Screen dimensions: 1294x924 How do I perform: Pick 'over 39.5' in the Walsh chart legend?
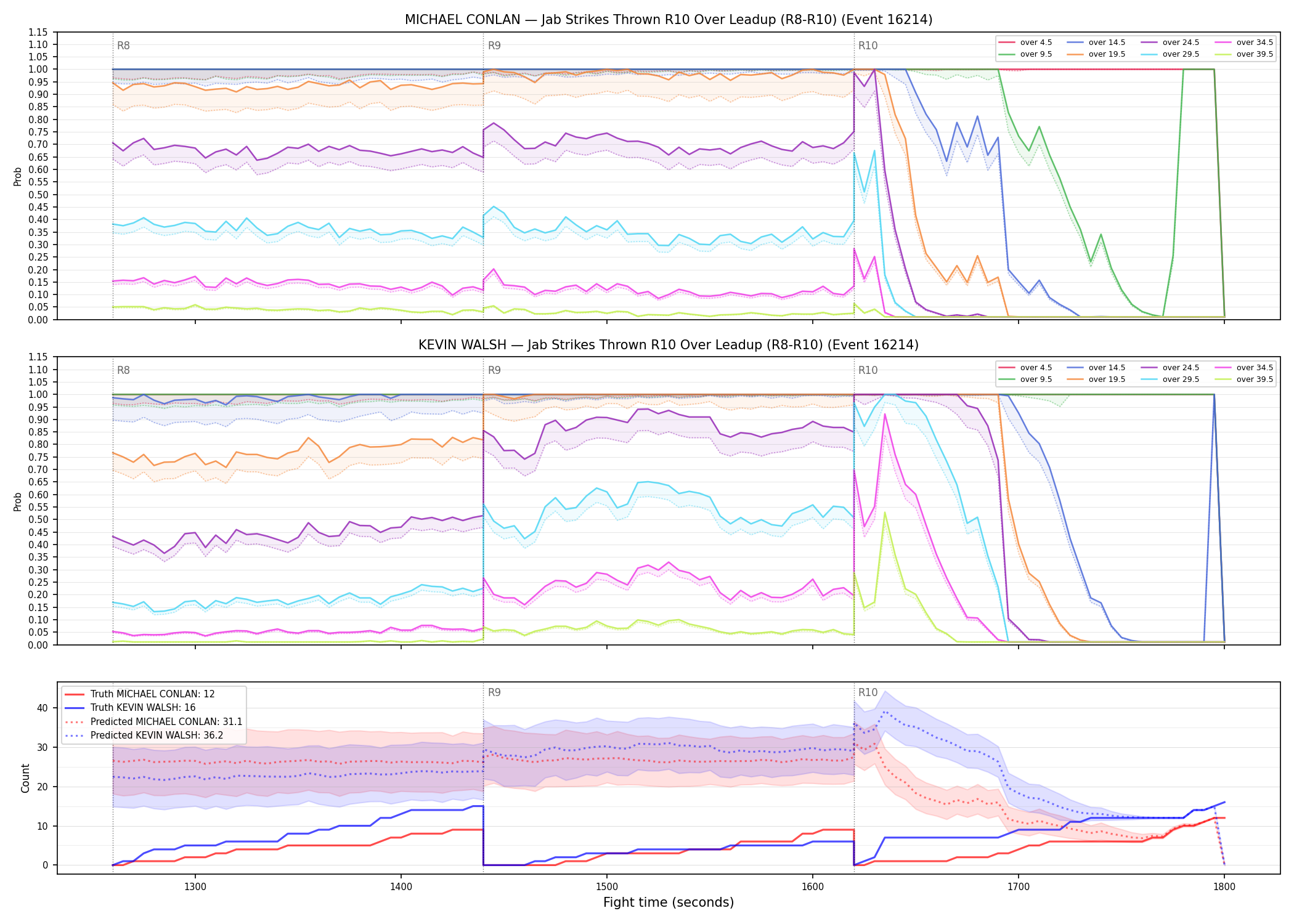1244,379
